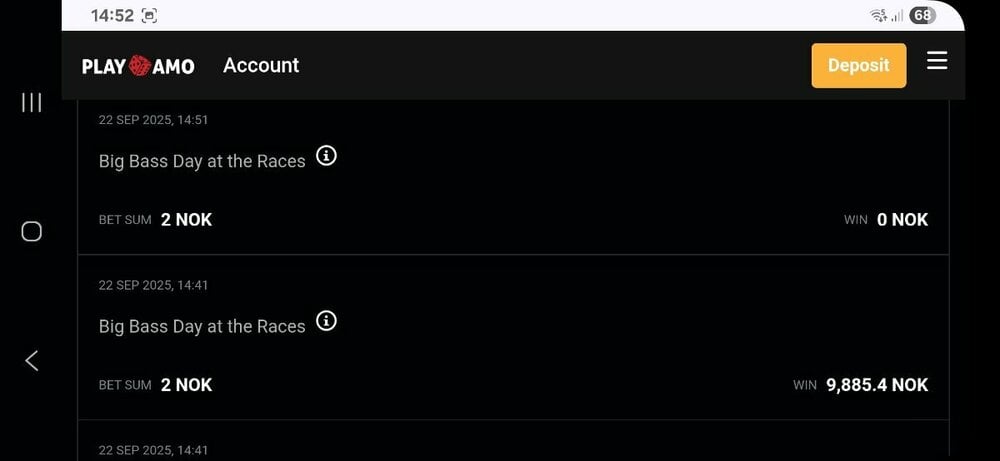Viewport: 1000px width, 461px height.
Task: Show info for the 14:51 Big Bass bet
Action: (x=327, y=156)
